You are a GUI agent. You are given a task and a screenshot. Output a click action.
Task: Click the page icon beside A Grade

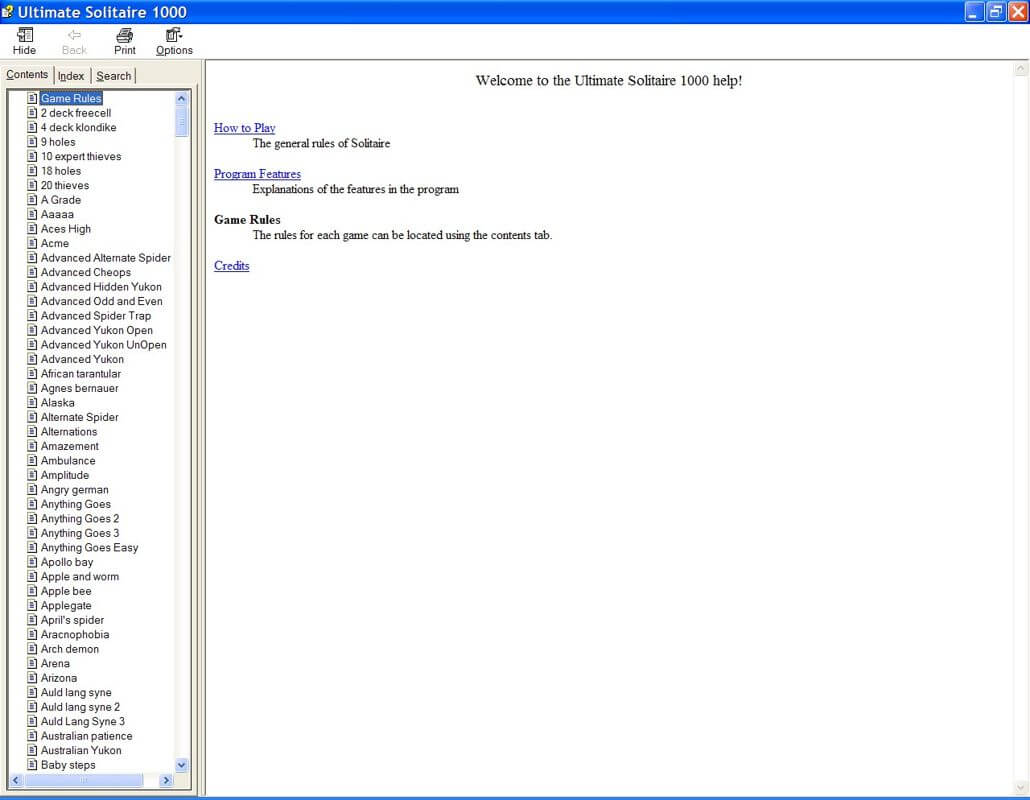(x=32, y=199)
